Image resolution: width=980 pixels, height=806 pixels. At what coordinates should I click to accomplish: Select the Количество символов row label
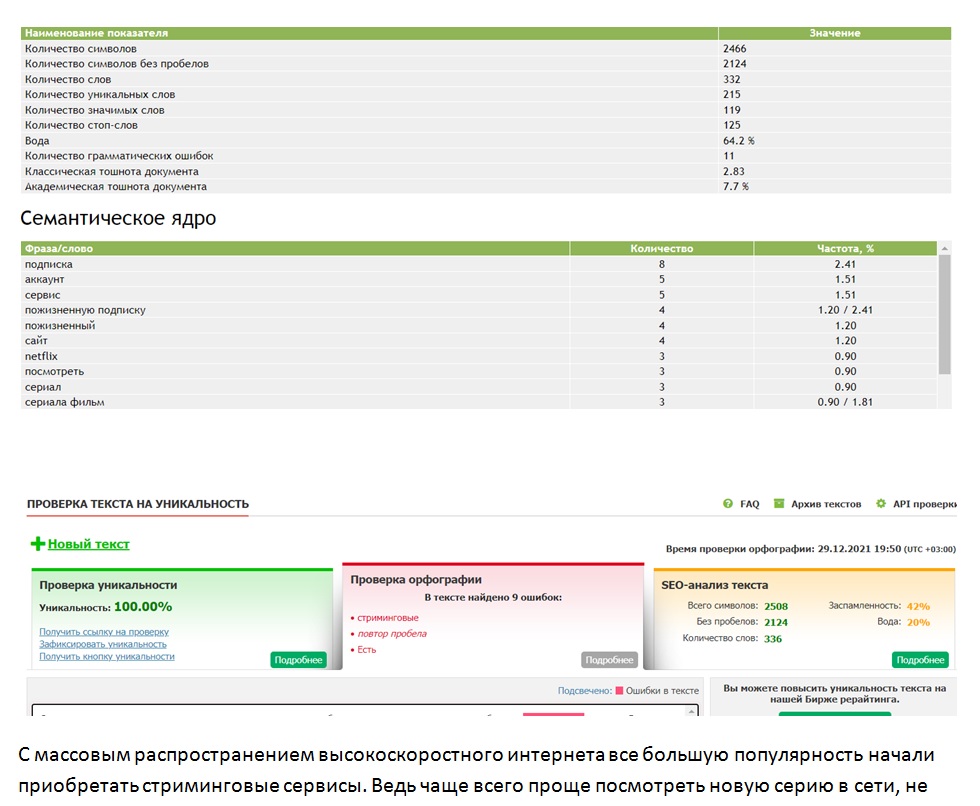(81, 49)
